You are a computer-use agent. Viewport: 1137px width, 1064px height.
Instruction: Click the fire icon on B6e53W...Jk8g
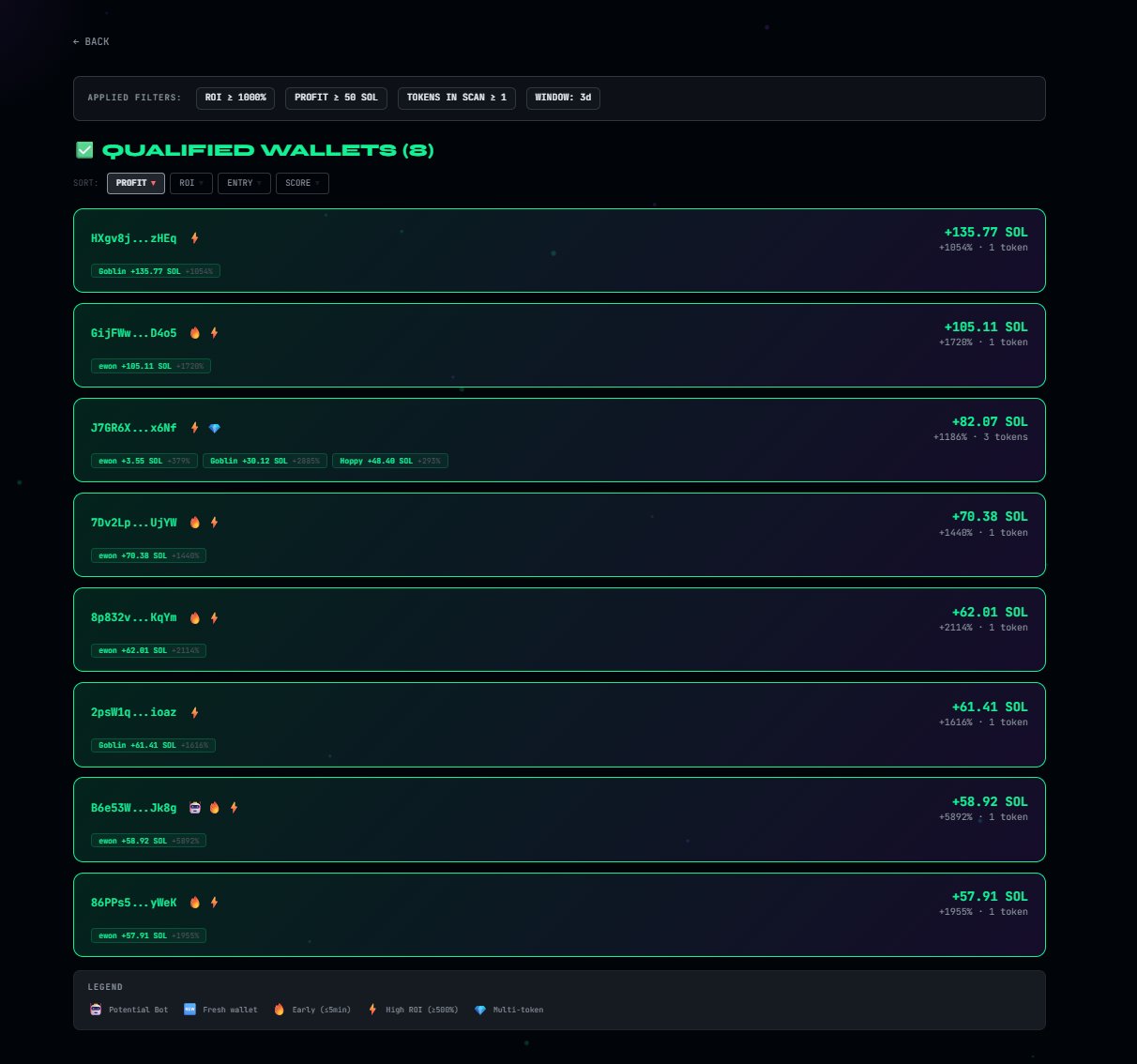pos(215,808)
